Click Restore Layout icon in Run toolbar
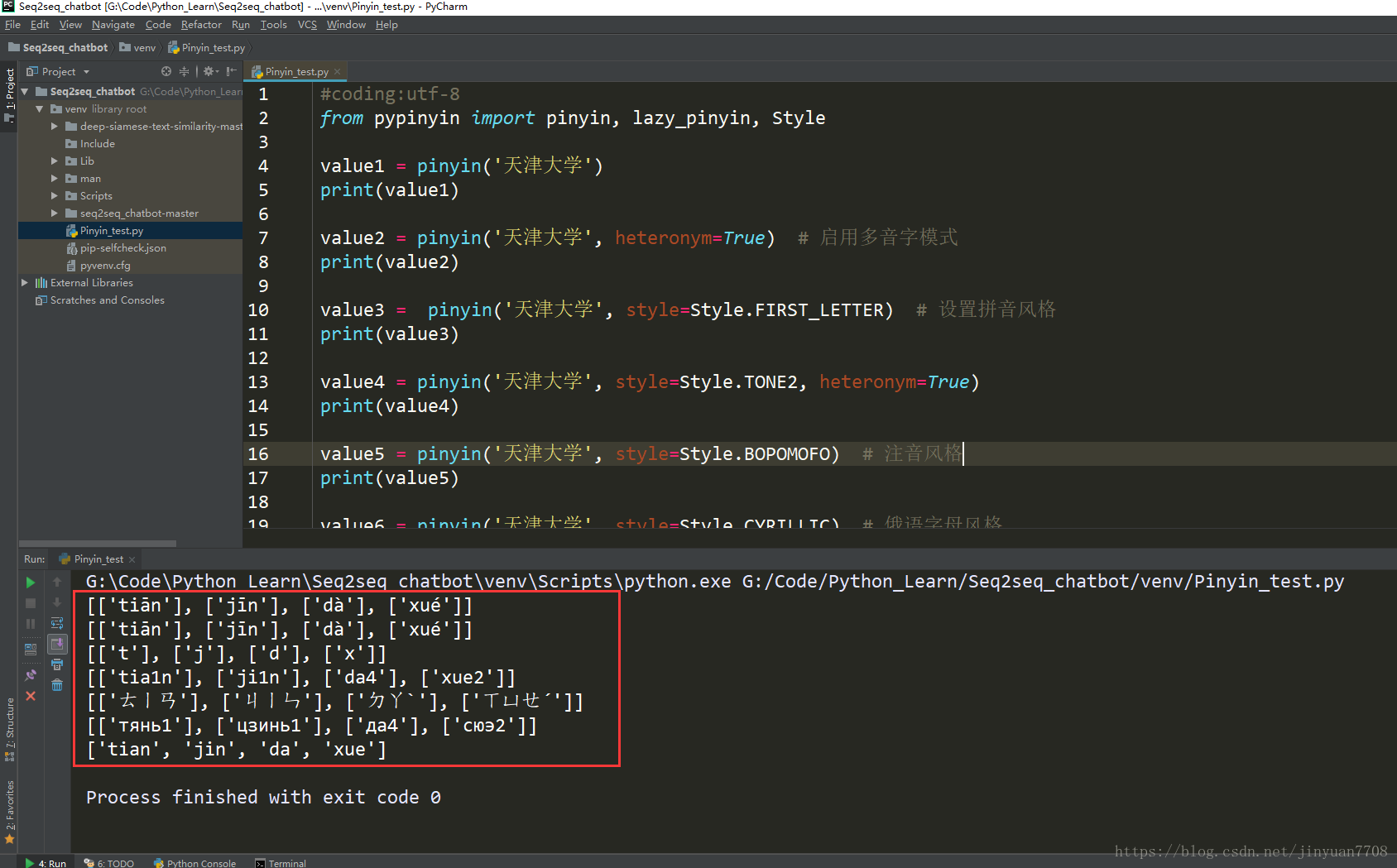The image size is (1397, 868). click(x=31, y=650)
